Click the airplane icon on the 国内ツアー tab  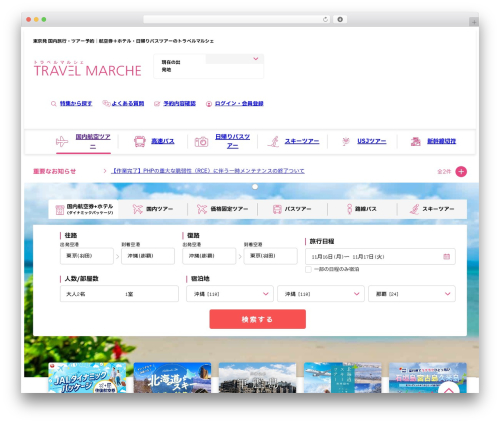138,209
